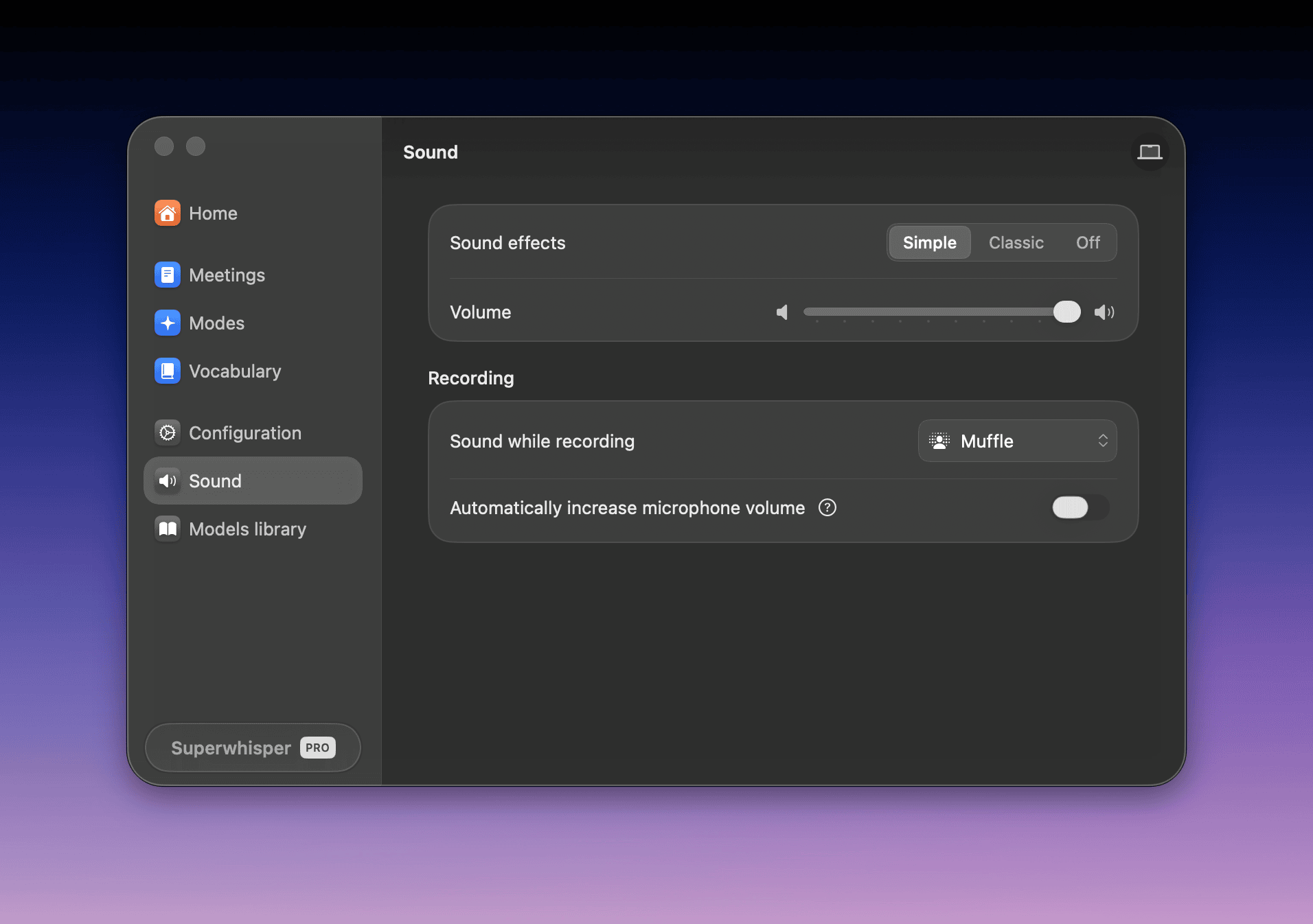The height and width of the screenshot is (924, 1313).
Task: Click the orange Home icon in sidebar
Action: click(168, 213)
